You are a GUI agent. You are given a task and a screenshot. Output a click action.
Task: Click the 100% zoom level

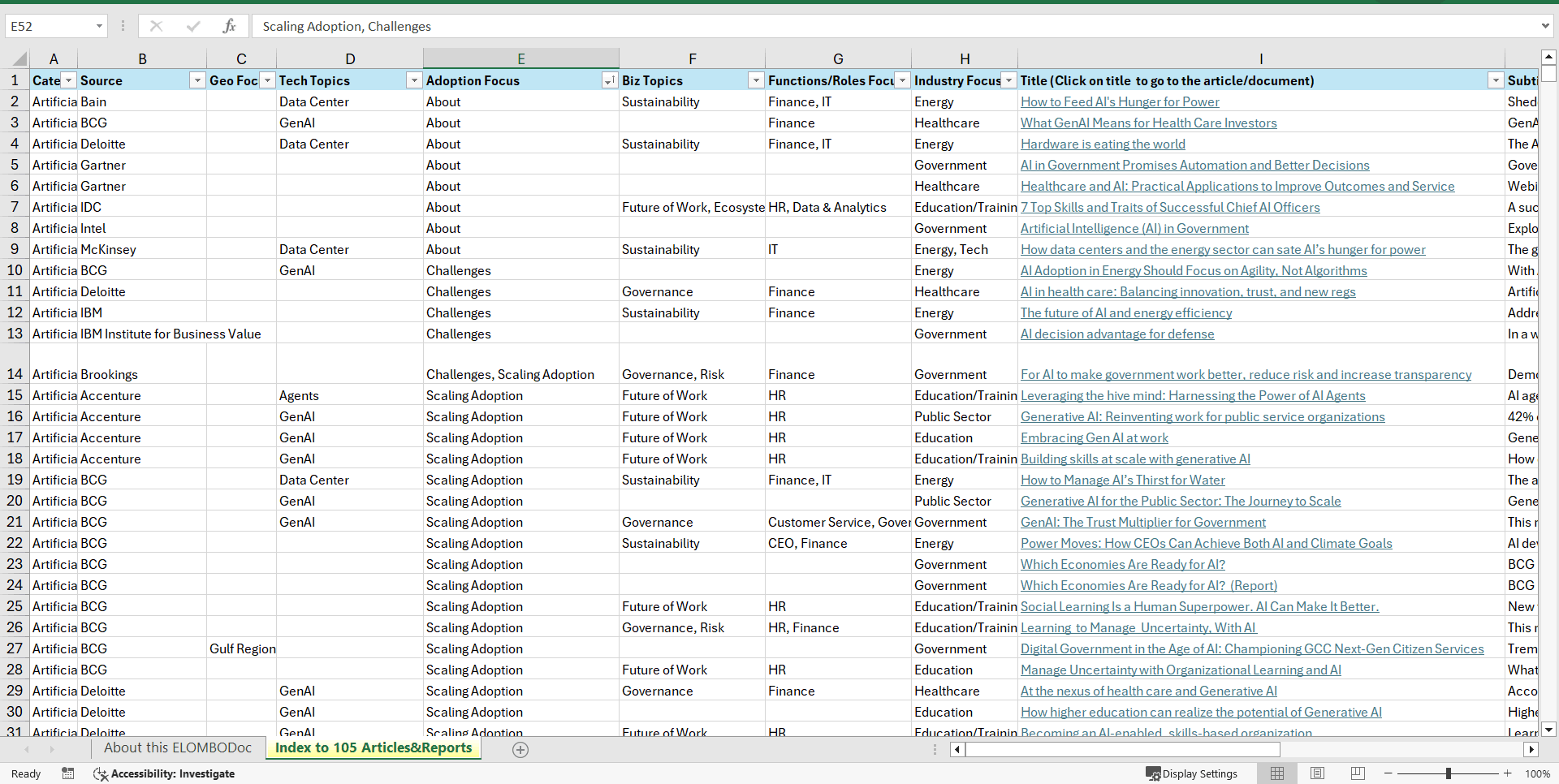(x=1537, y=773)
